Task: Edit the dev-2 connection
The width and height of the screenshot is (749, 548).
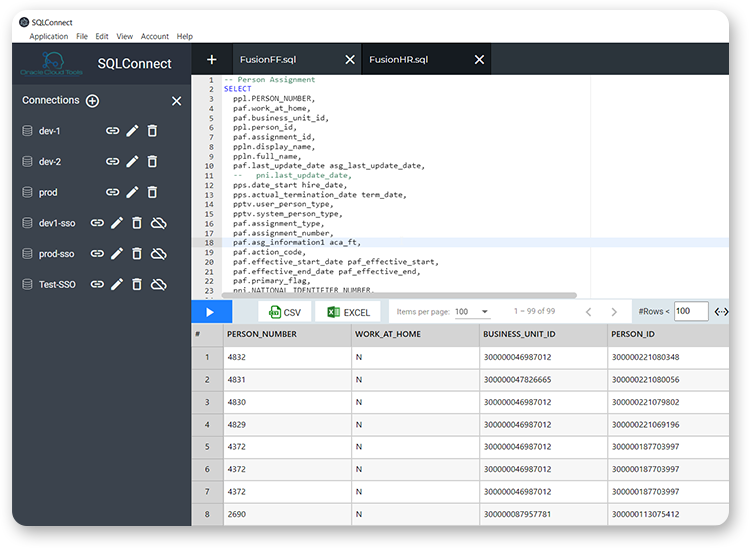Action: (x=132, y=161)
